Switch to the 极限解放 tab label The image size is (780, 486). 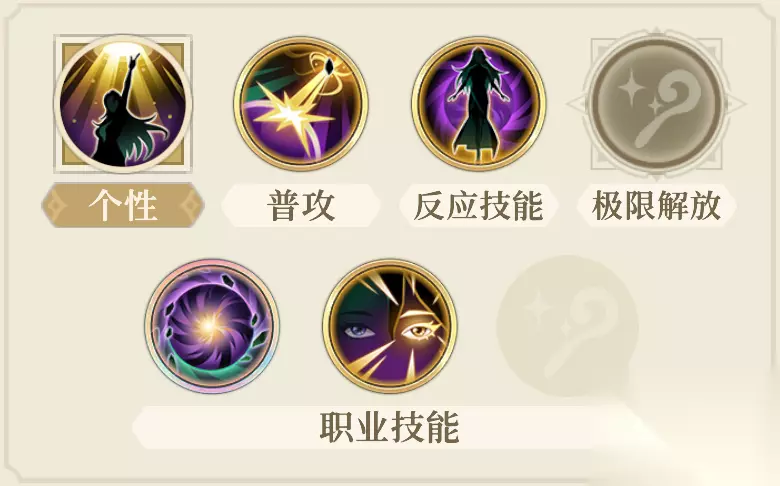(x=657, y=205)
